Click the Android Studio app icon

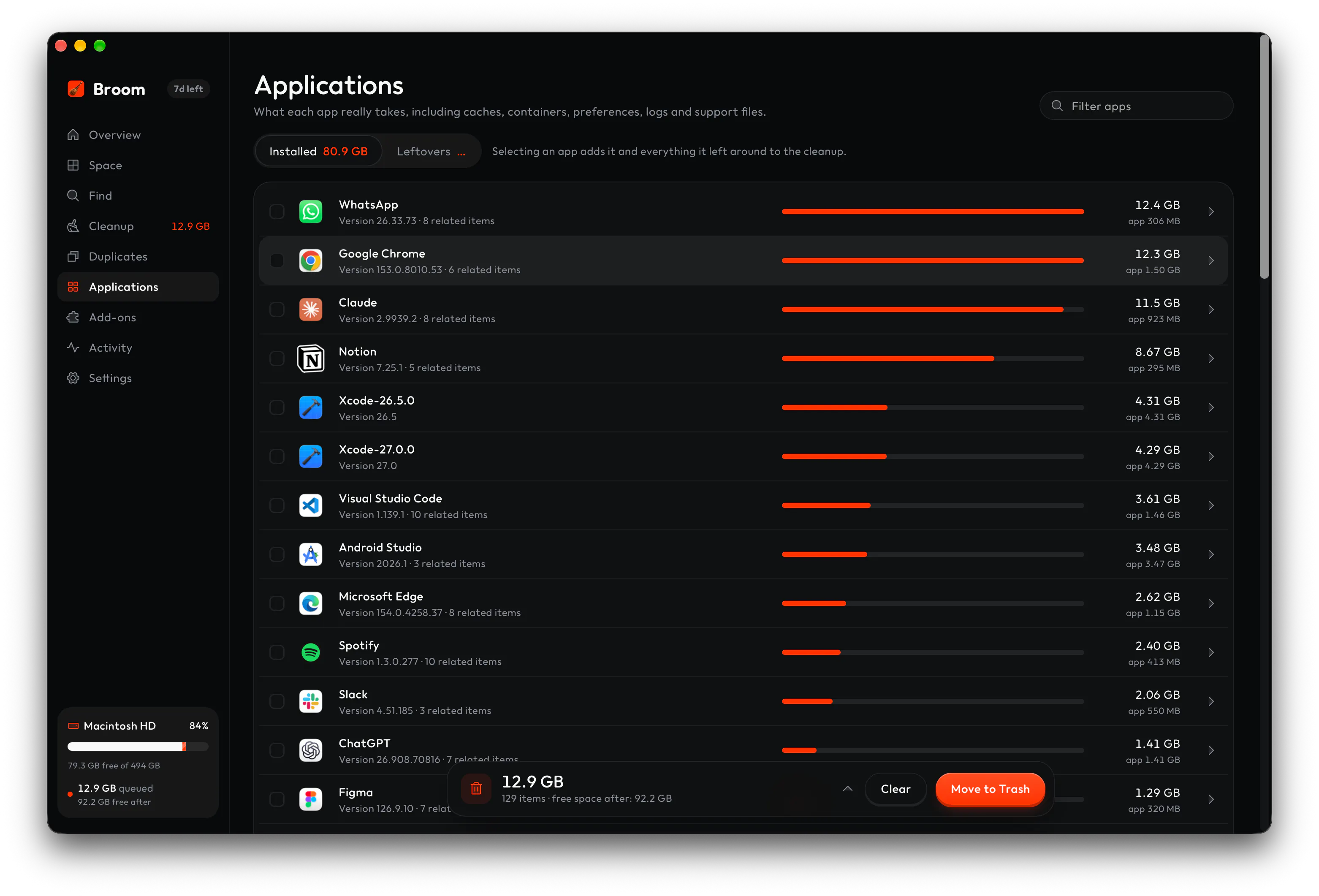click(x=310, y=554)
